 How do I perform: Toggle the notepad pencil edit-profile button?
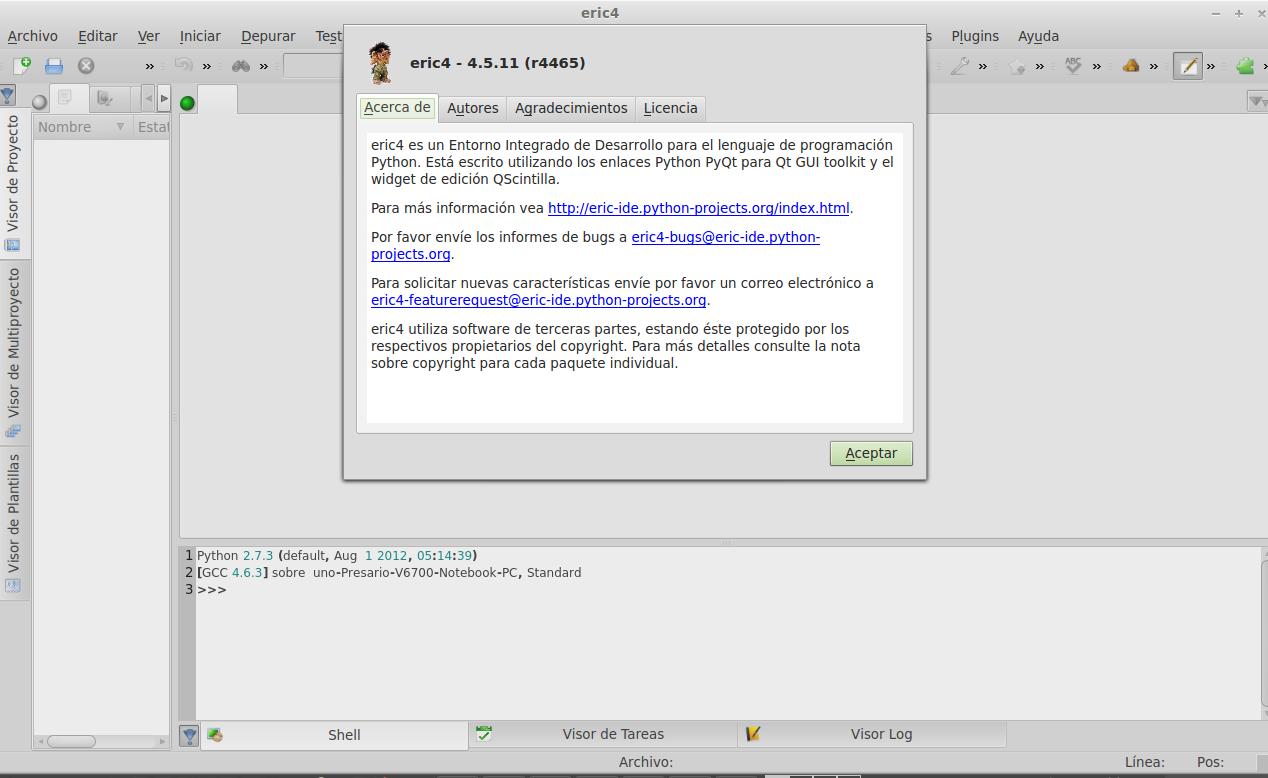(1188, 66)
